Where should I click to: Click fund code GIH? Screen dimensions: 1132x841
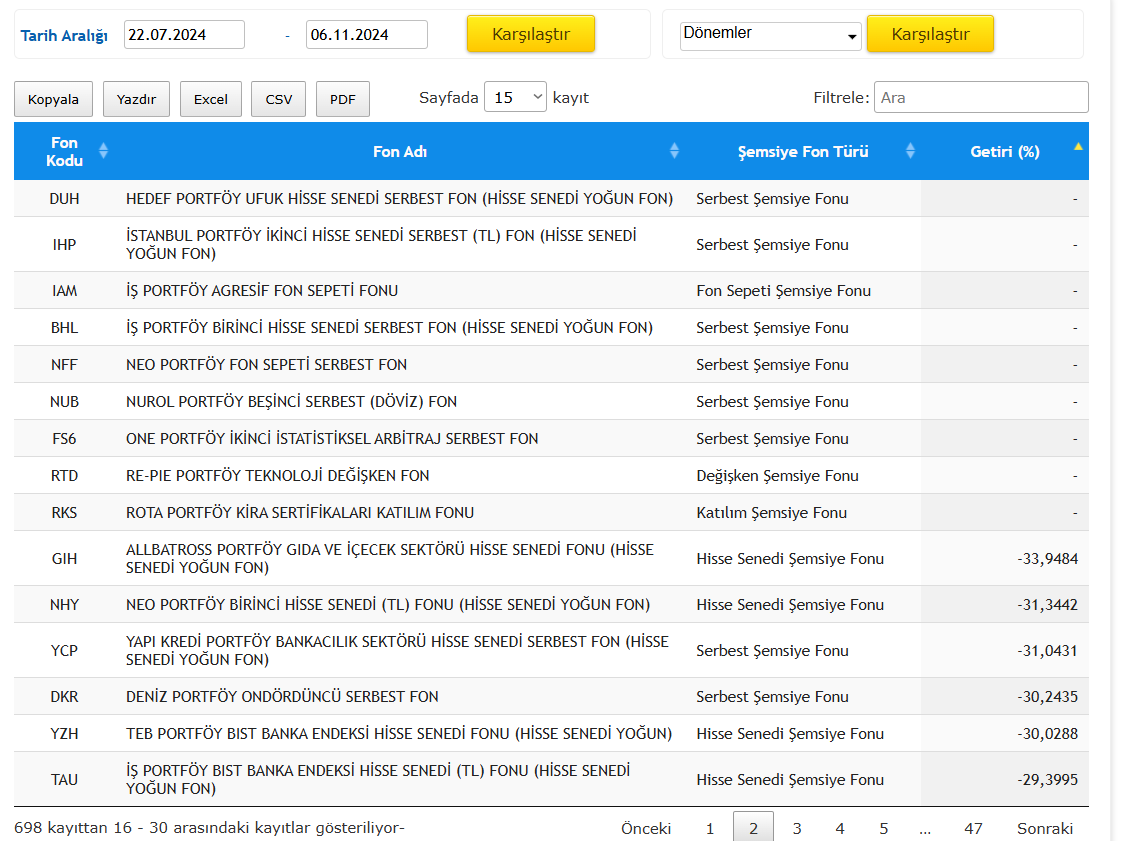64,559
